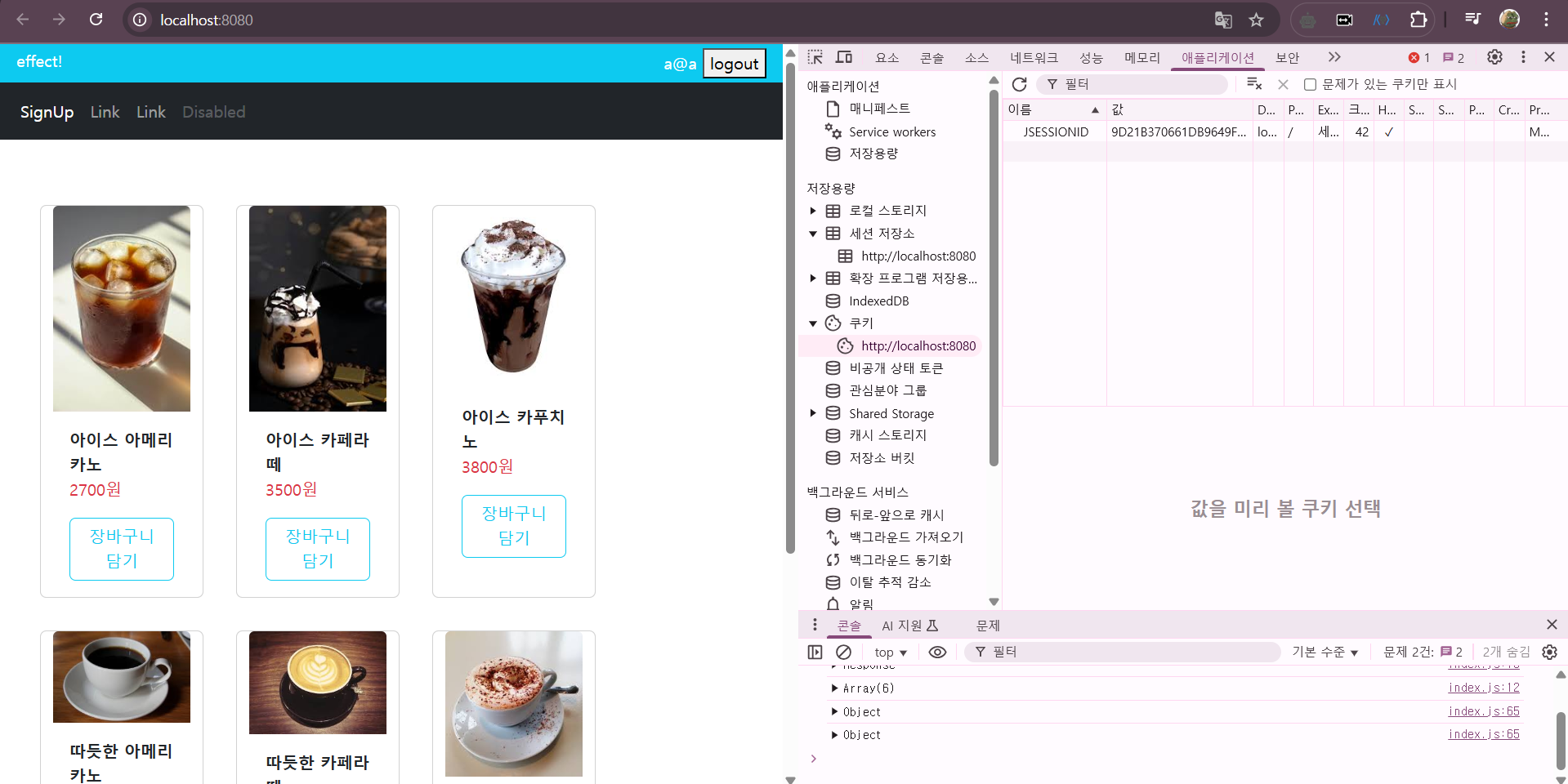Click the 아이스 아메리카노 product image
The image size is (1568, 784).
[x=122, y=309]
